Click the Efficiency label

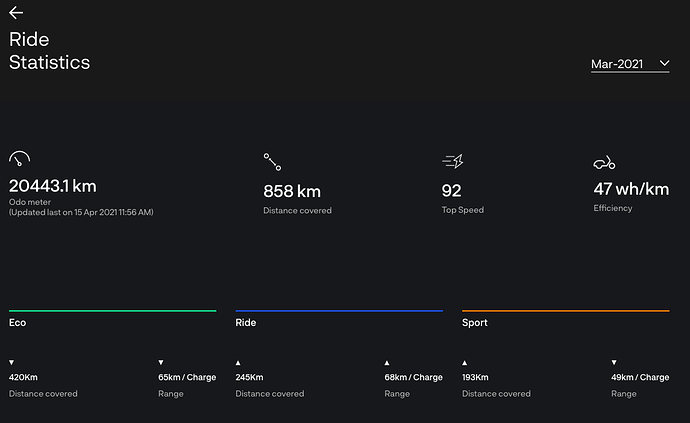pyautogui.click(x=613, y=208)
